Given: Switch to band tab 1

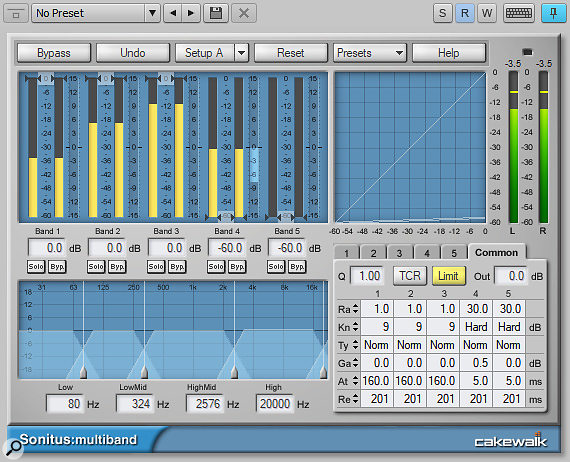Looking at the screenshot, I should (x=346, y=253).
